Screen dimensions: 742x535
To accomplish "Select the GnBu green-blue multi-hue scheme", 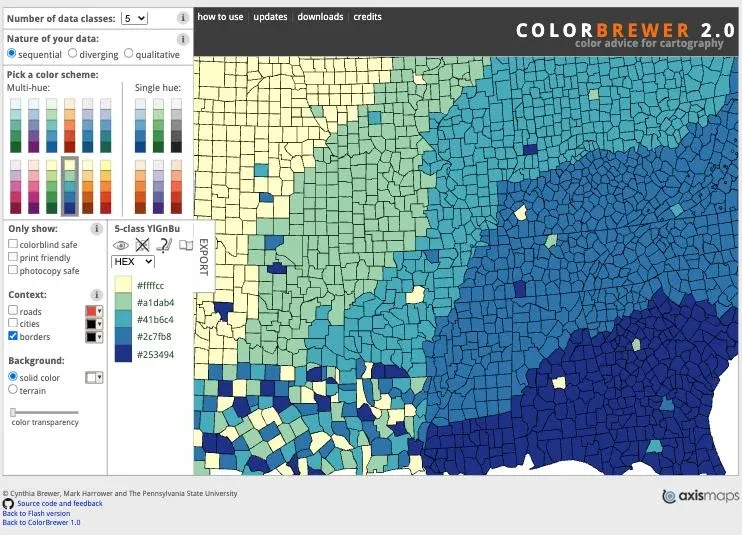I will [x=52, y=125].
